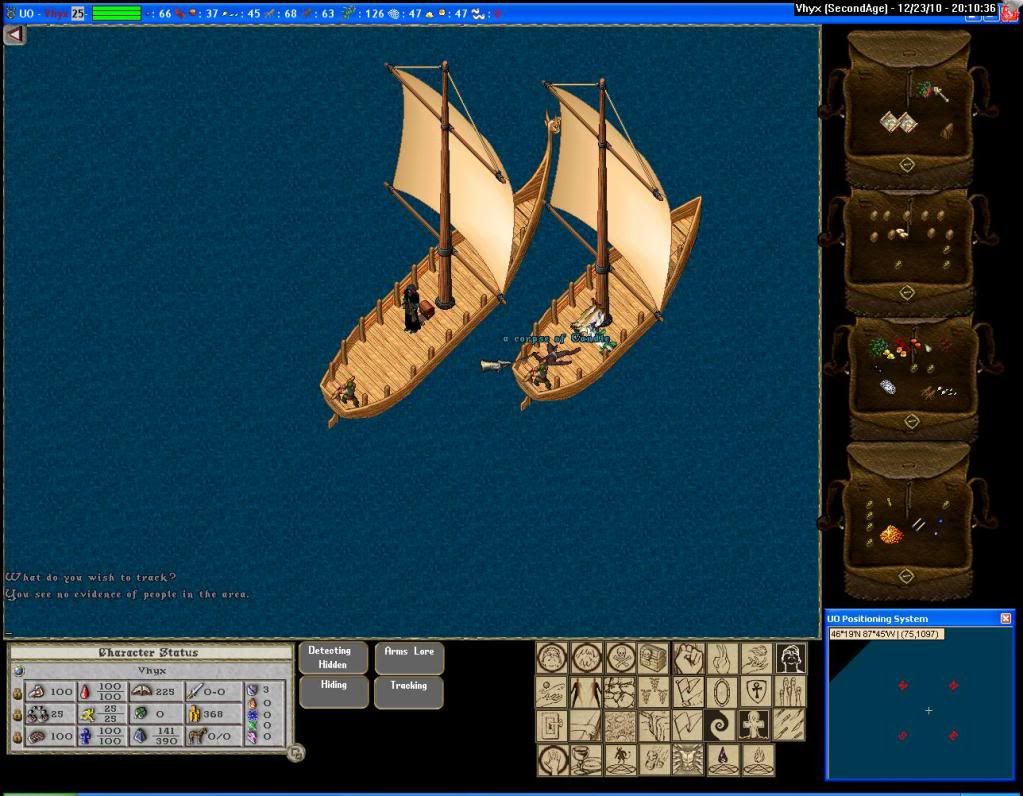Click the oval mirror spell icon
The width and height of the screenshot is (1023, 796).
[722, 692]
